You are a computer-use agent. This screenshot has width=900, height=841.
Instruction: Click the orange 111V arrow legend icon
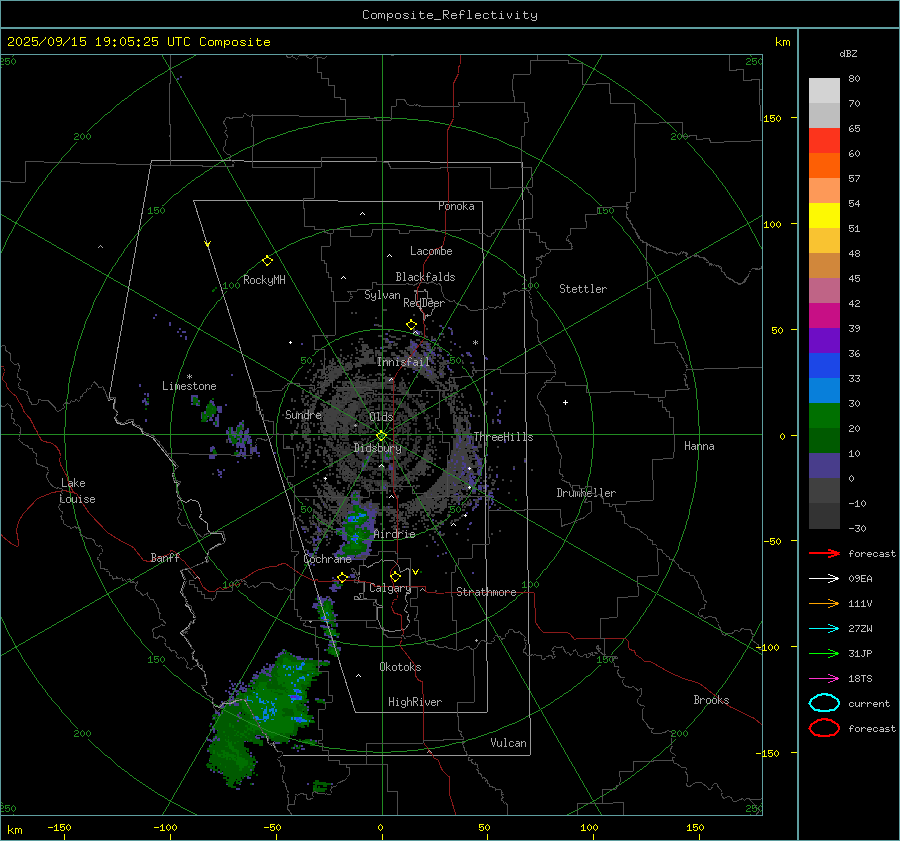pyautogui.click(x=824, y=603)
